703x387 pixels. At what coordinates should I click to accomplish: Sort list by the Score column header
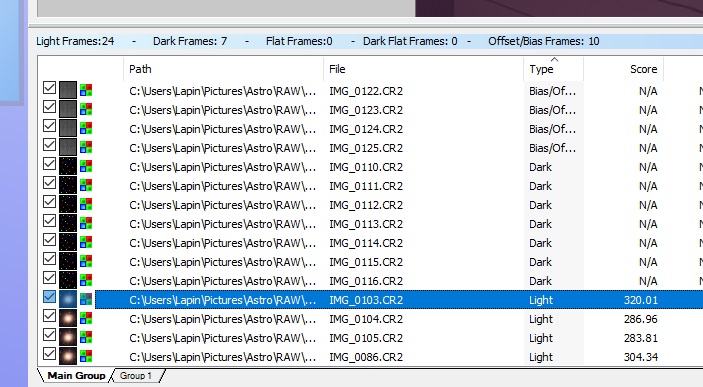click(624, 69)
